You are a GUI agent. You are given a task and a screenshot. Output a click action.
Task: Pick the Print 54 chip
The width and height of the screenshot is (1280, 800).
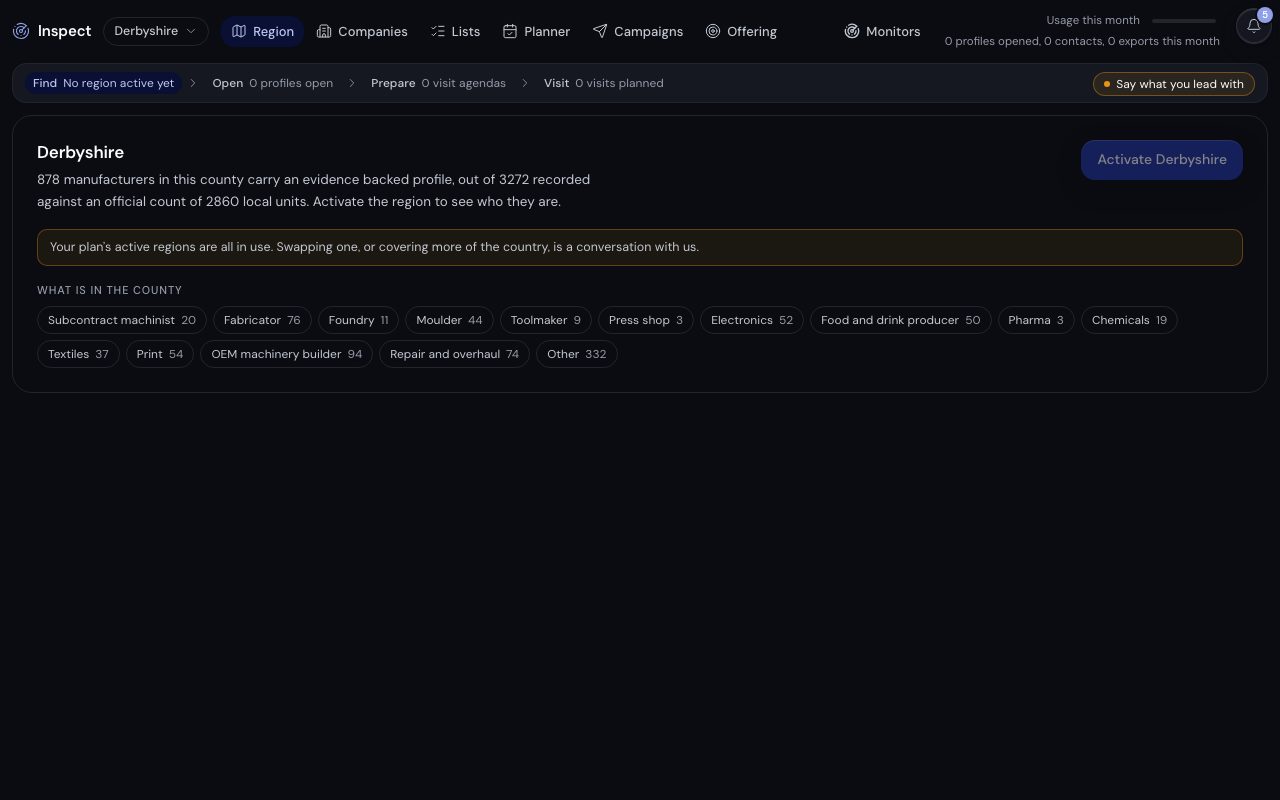[160, 354]
